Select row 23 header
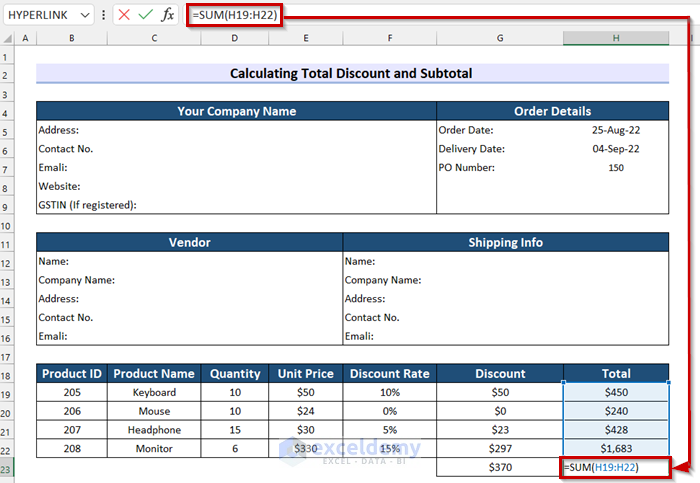The height and width of the screenshot is (483, 700). click(x=8, y=467)
